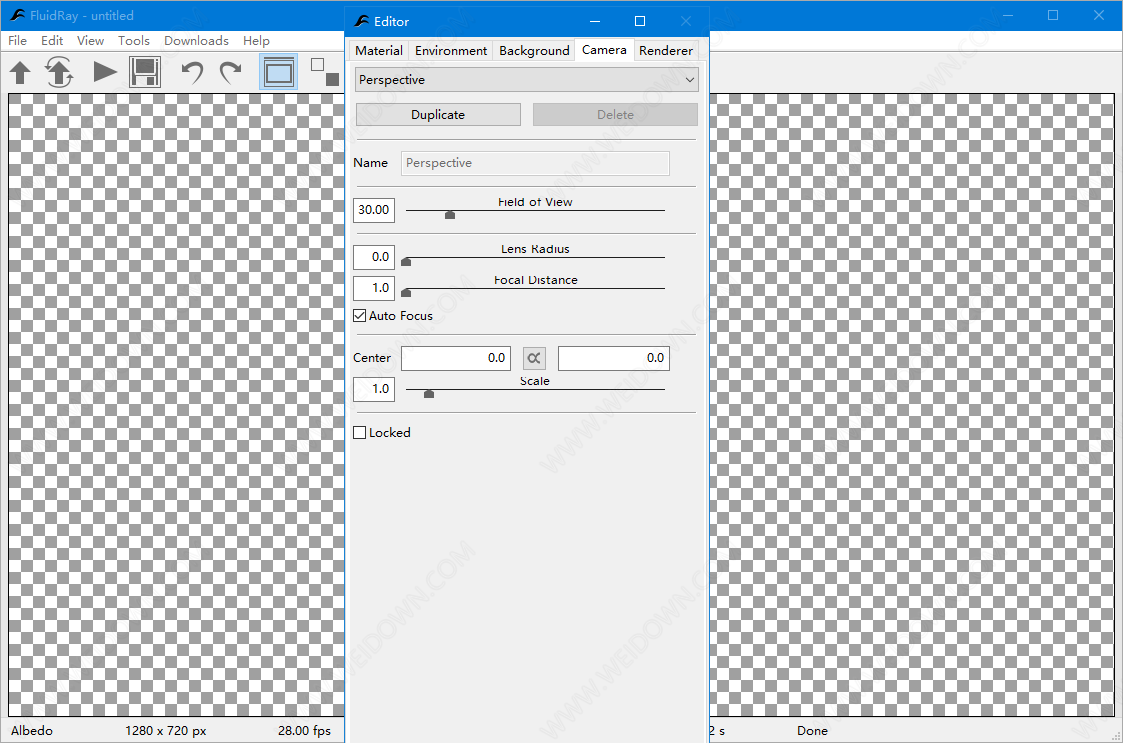1123x743 pixels.
Task: Click the Albedo label in the status bar
Action: click(x=32, y=731)
